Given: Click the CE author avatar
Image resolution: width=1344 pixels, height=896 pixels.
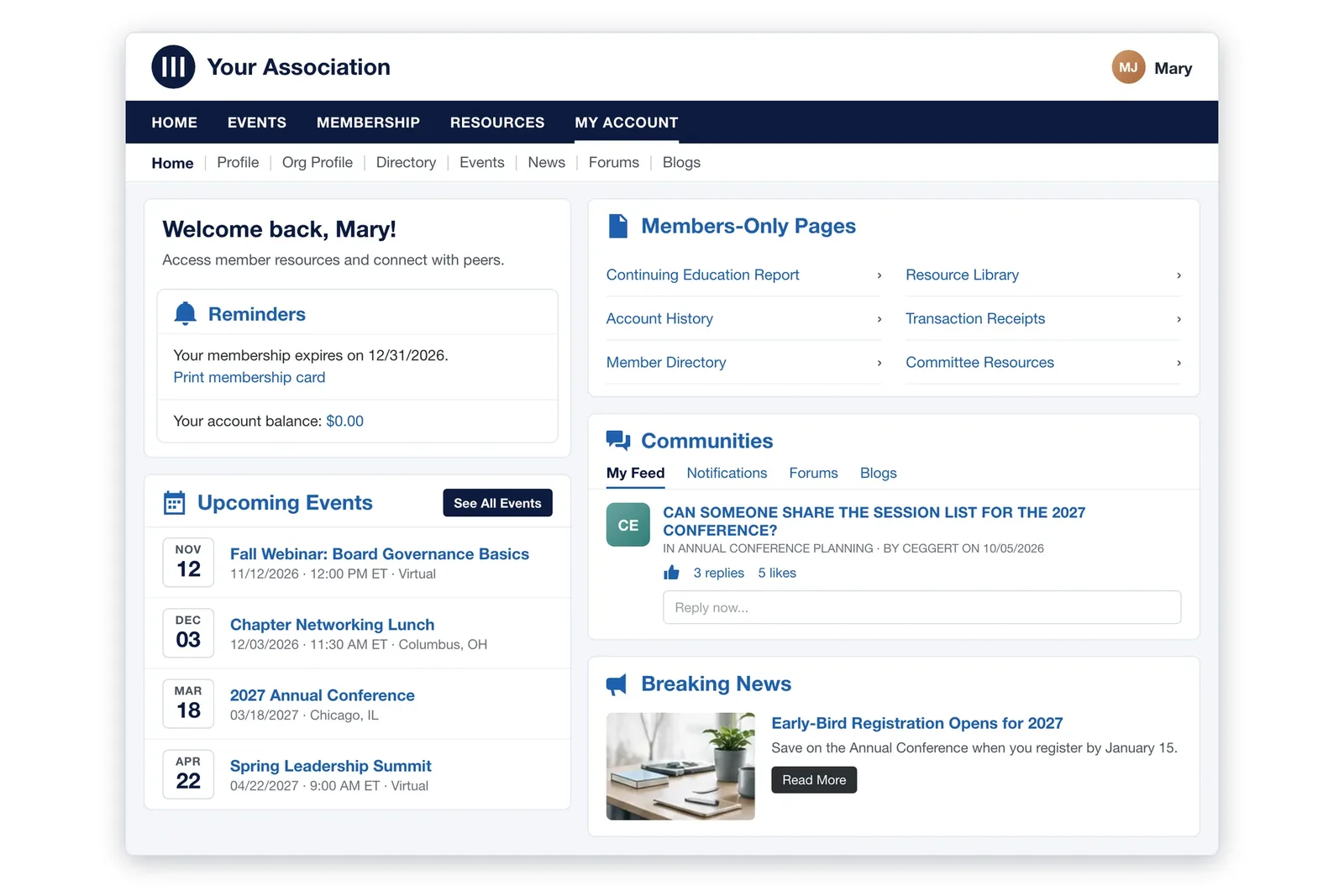Looking at the screenshot, I should pos(628,525).
